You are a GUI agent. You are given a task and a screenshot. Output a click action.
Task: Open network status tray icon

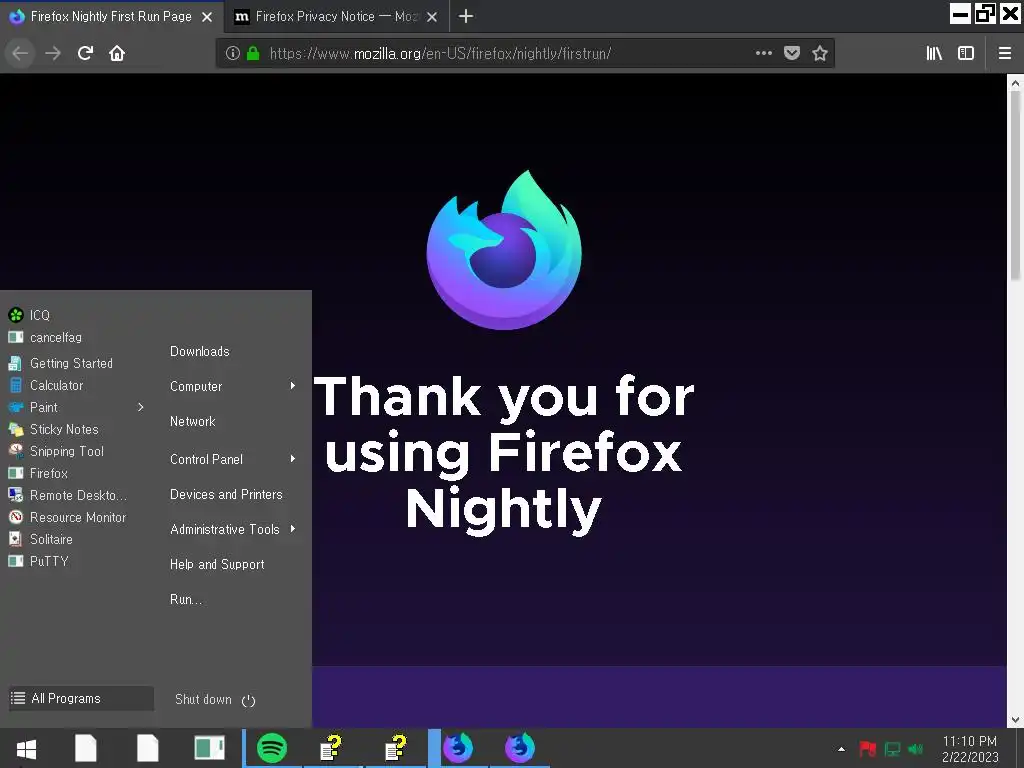pyautogui.click(x=892, y=749)
